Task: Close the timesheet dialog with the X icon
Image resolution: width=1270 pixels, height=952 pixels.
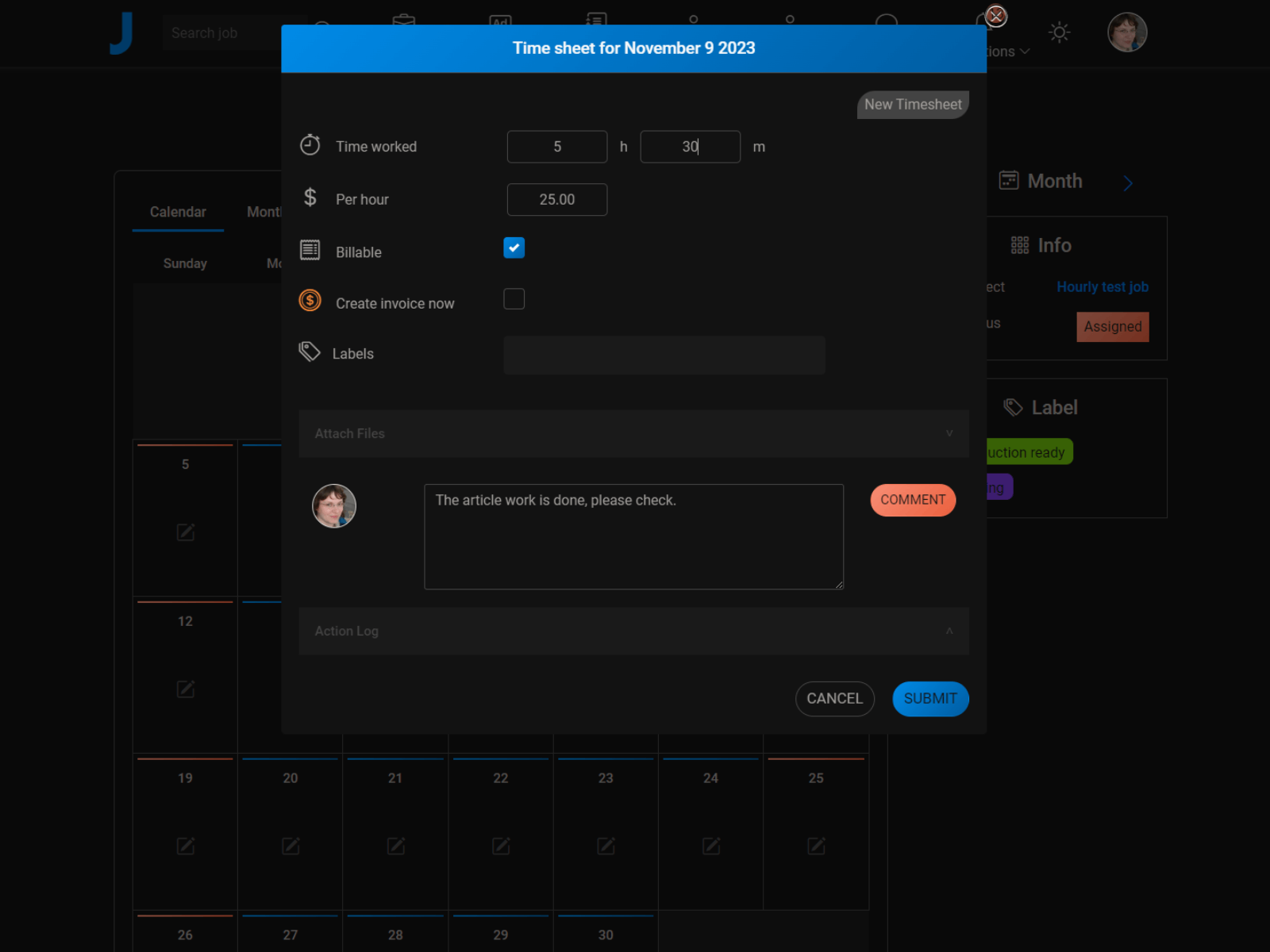Action: click(x=995, y=16)
